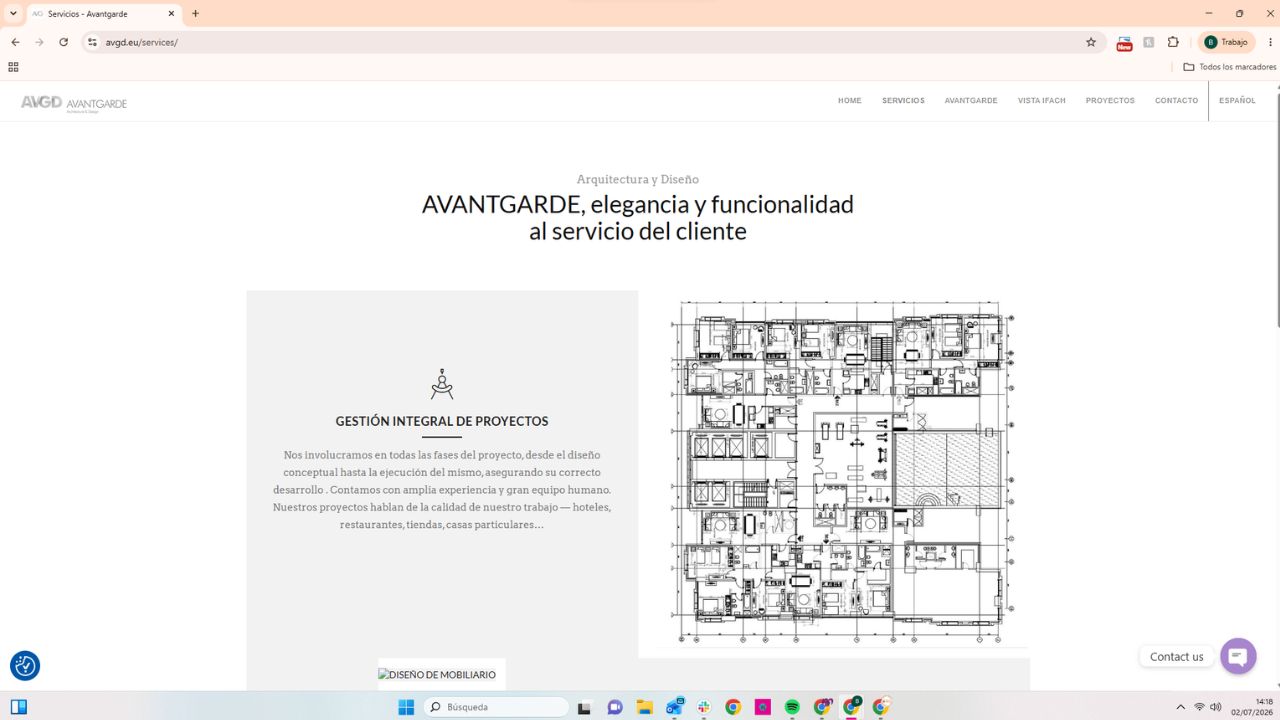This screenshot has width=1280, height=720.
Task: Open the Windows Start menu
Action: click(x=406, y=707)
